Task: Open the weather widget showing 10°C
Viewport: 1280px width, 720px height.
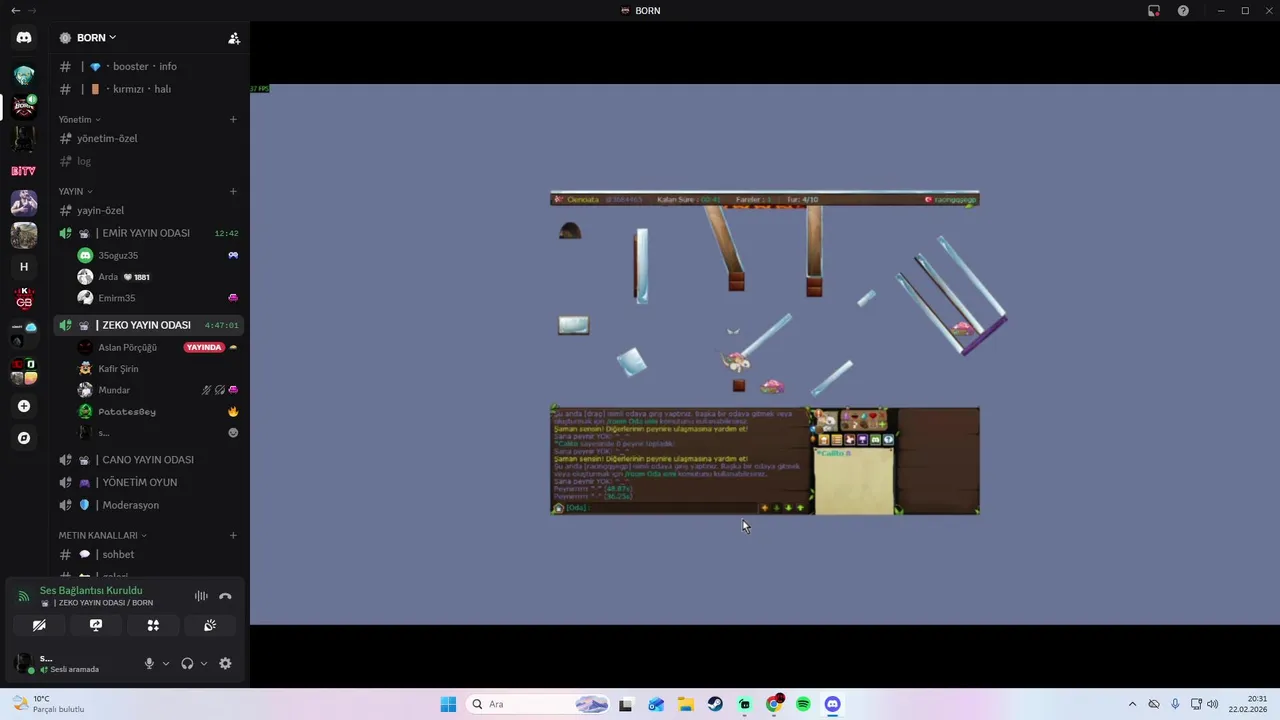Action: point(48,704)
